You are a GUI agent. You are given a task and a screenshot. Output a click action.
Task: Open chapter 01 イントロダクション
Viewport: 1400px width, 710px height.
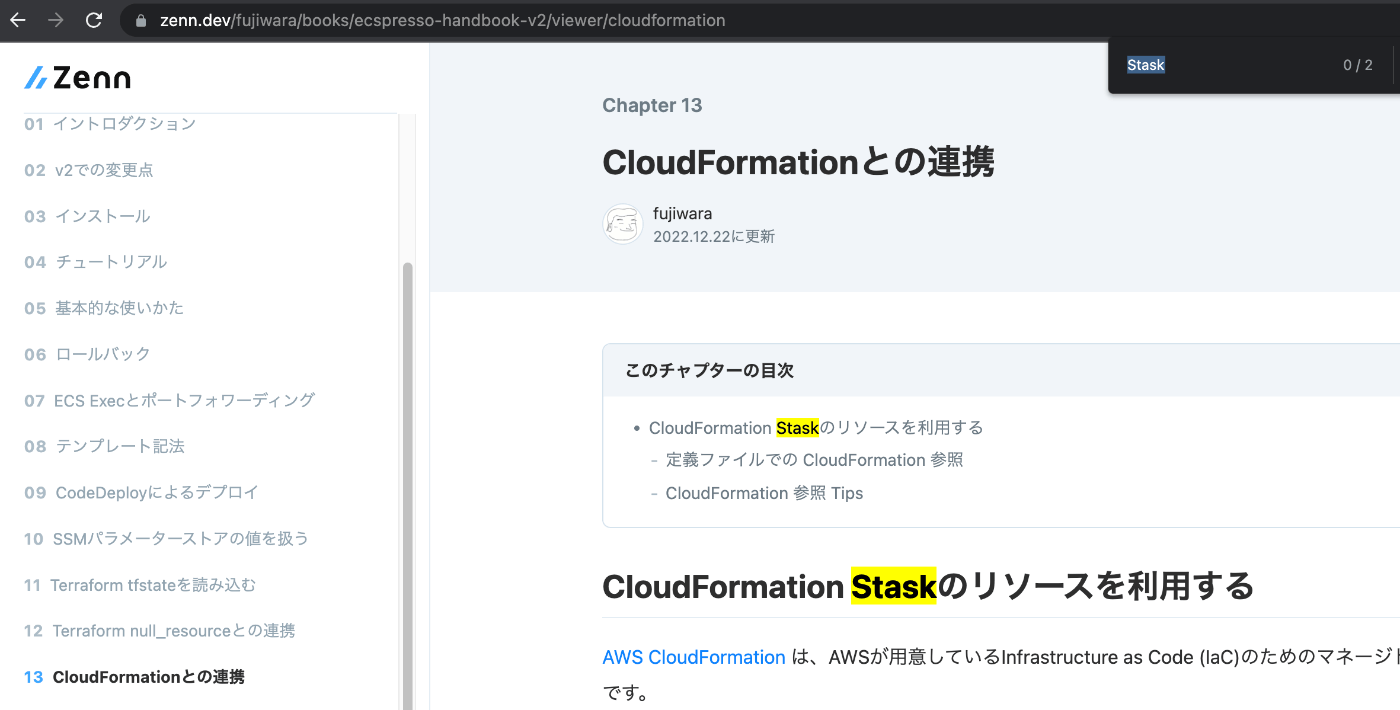pyautogui.click(x=110, y=124)
